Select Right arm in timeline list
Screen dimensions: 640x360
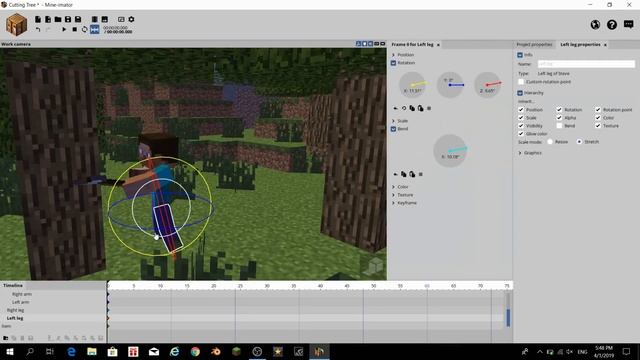click(22, 294)
